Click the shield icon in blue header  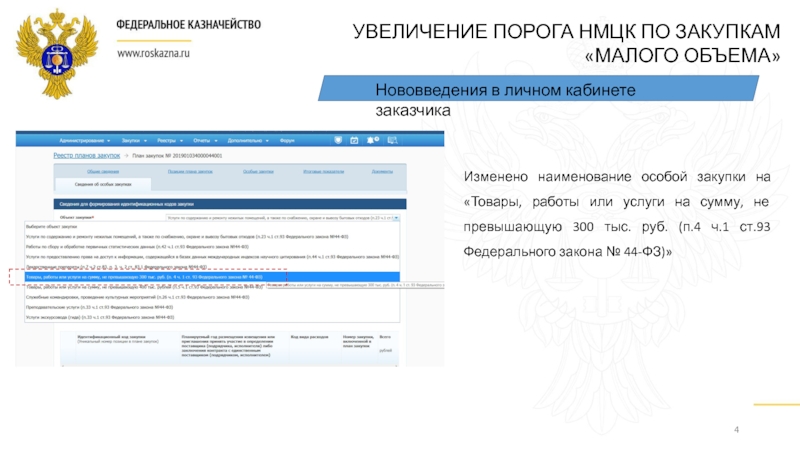click(x=338, y=140)
